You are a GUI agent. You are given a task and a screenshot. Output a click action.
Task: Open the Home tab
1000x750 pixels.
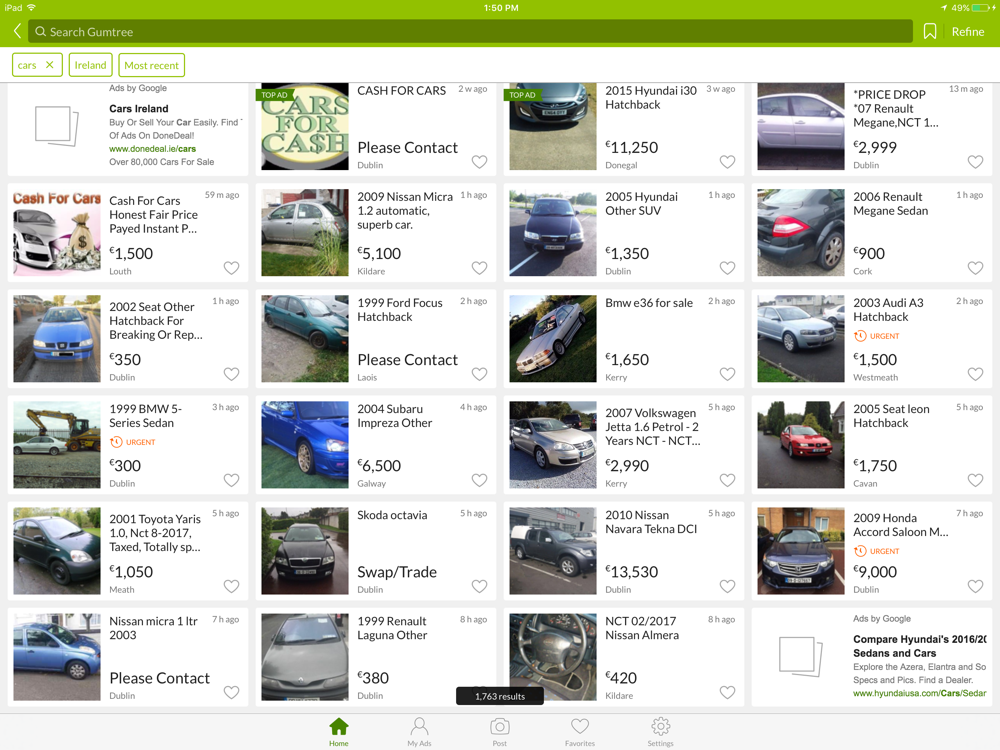point(339,732)
